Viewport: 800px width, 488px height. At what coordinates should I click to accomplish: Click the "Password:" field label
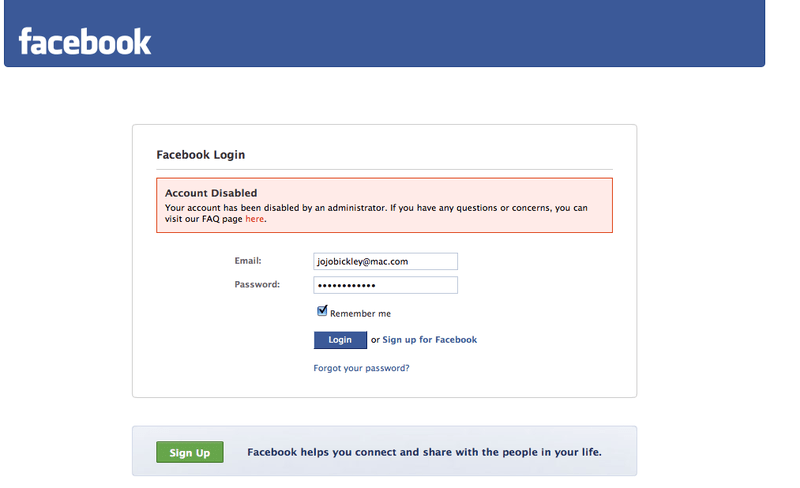point(257,285)
